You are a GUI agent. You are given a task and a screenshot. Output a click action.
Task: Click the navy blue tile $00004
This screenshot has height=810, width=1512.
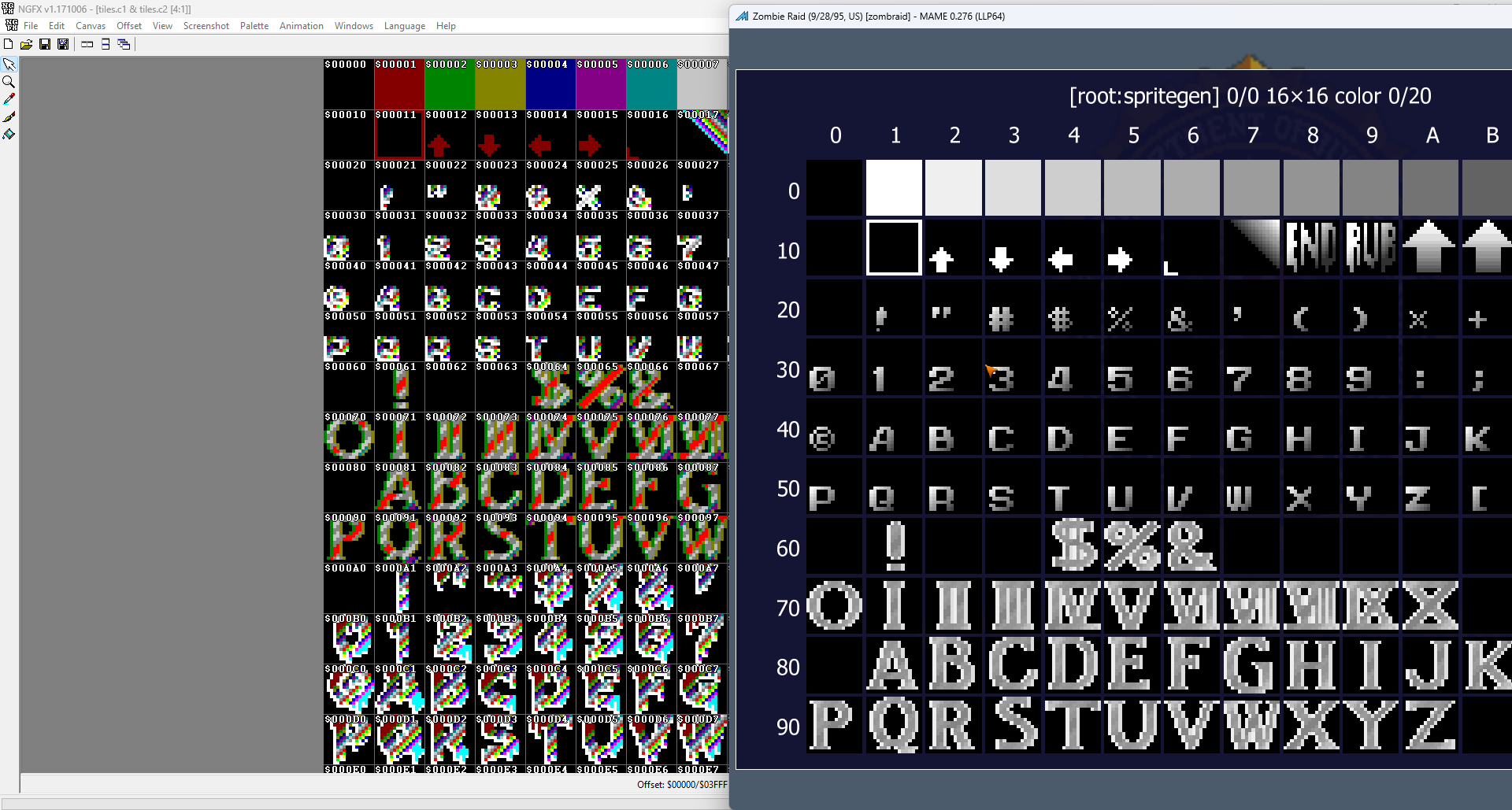[x=550, y=84]
